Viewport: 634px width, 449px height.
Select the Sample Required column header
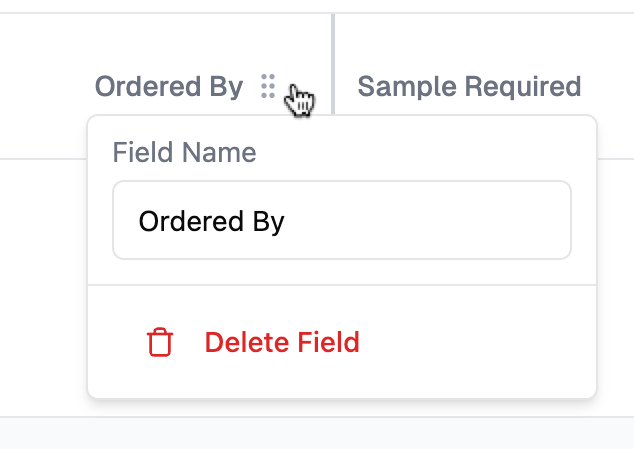[x=469, y=87]
